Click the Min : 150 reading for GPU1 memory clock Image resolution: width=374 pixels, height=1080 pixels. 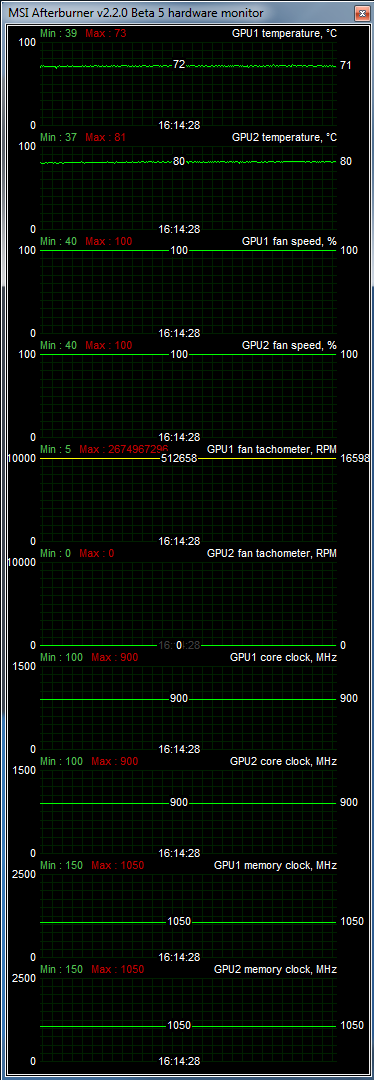[x=61, y=865]
